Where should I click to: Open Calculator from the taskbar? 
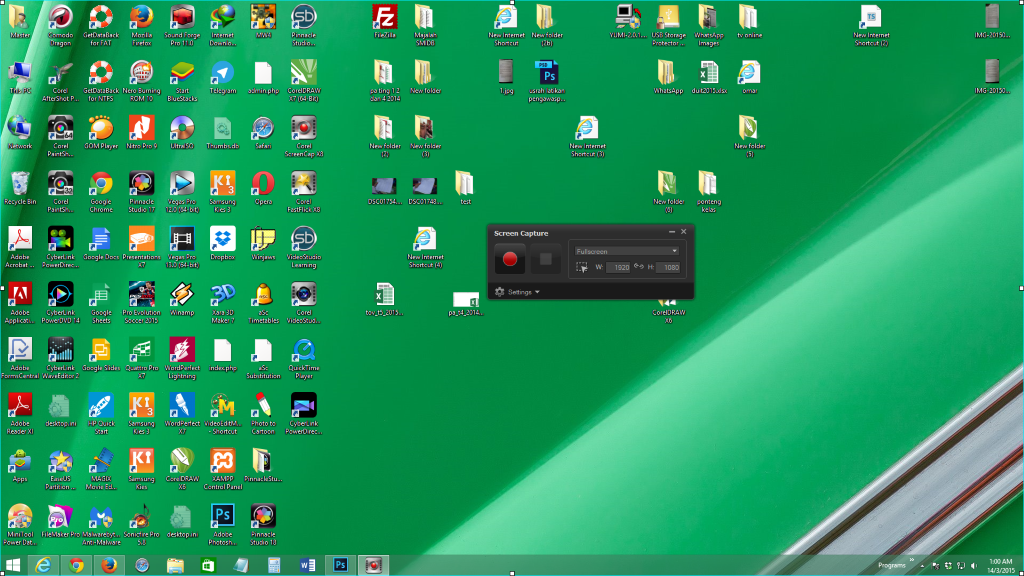coord(274,565)
